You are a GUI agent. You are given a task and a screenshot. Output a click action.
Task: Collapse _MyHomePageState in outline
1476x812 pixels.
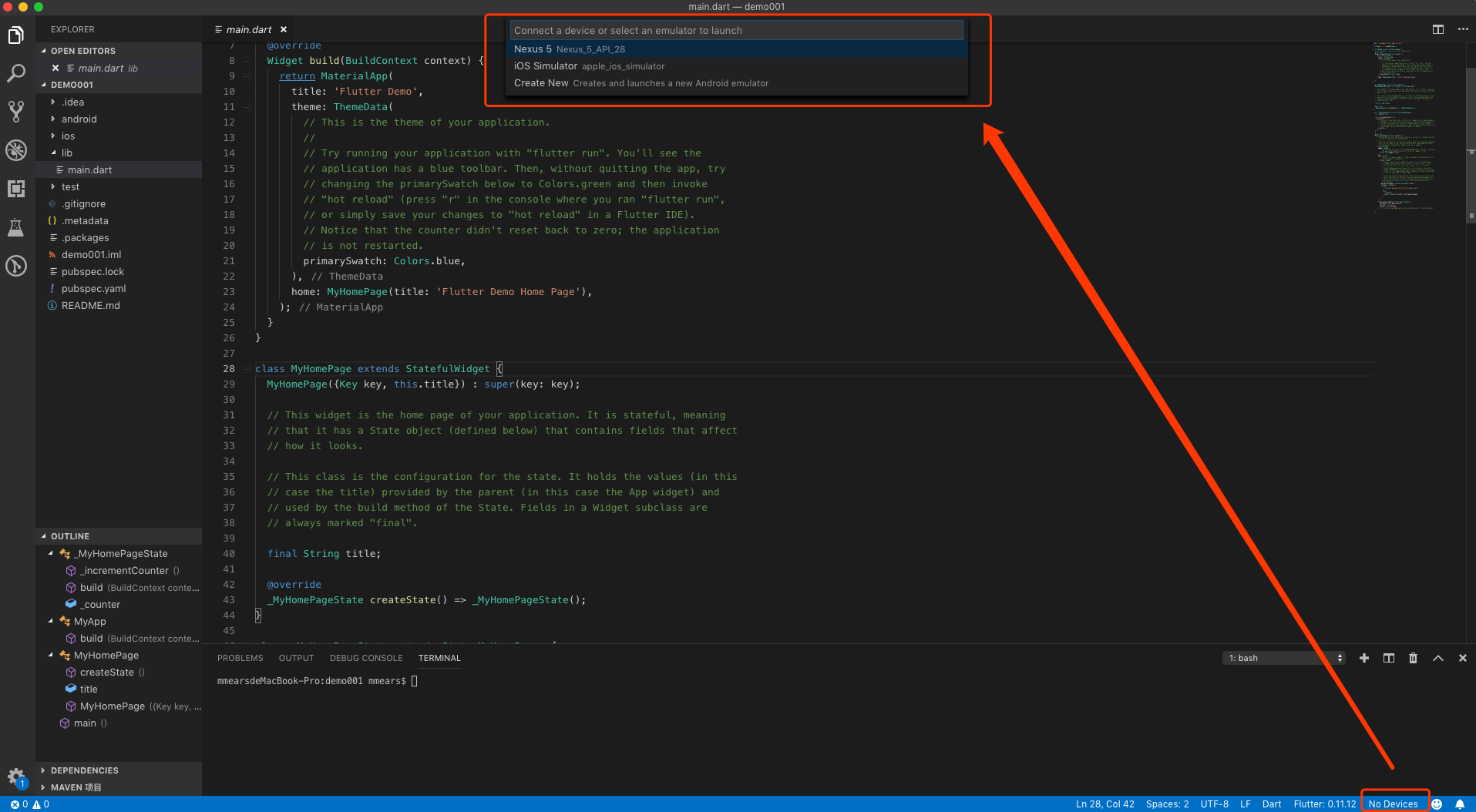coord(51,553)
